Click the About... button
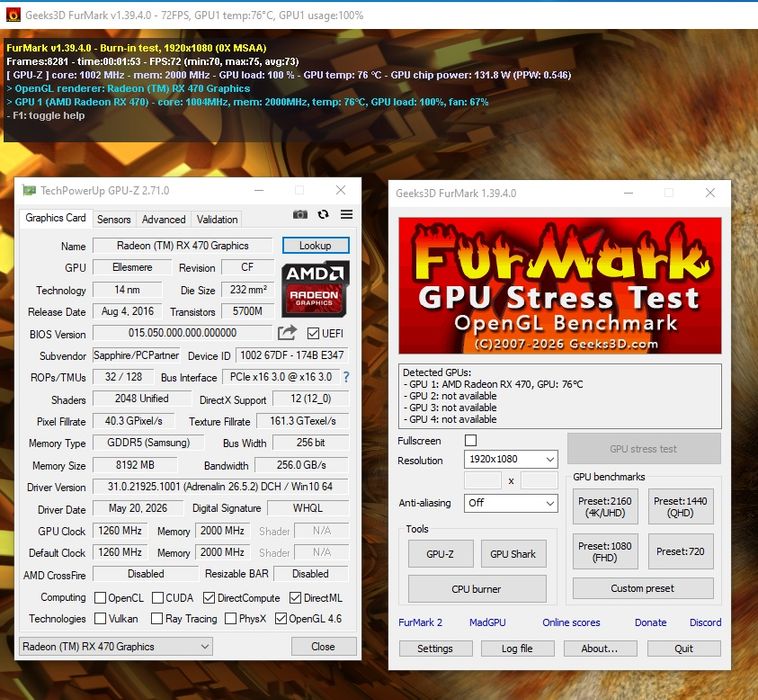758x700 pixels. [x=599, y=648]
